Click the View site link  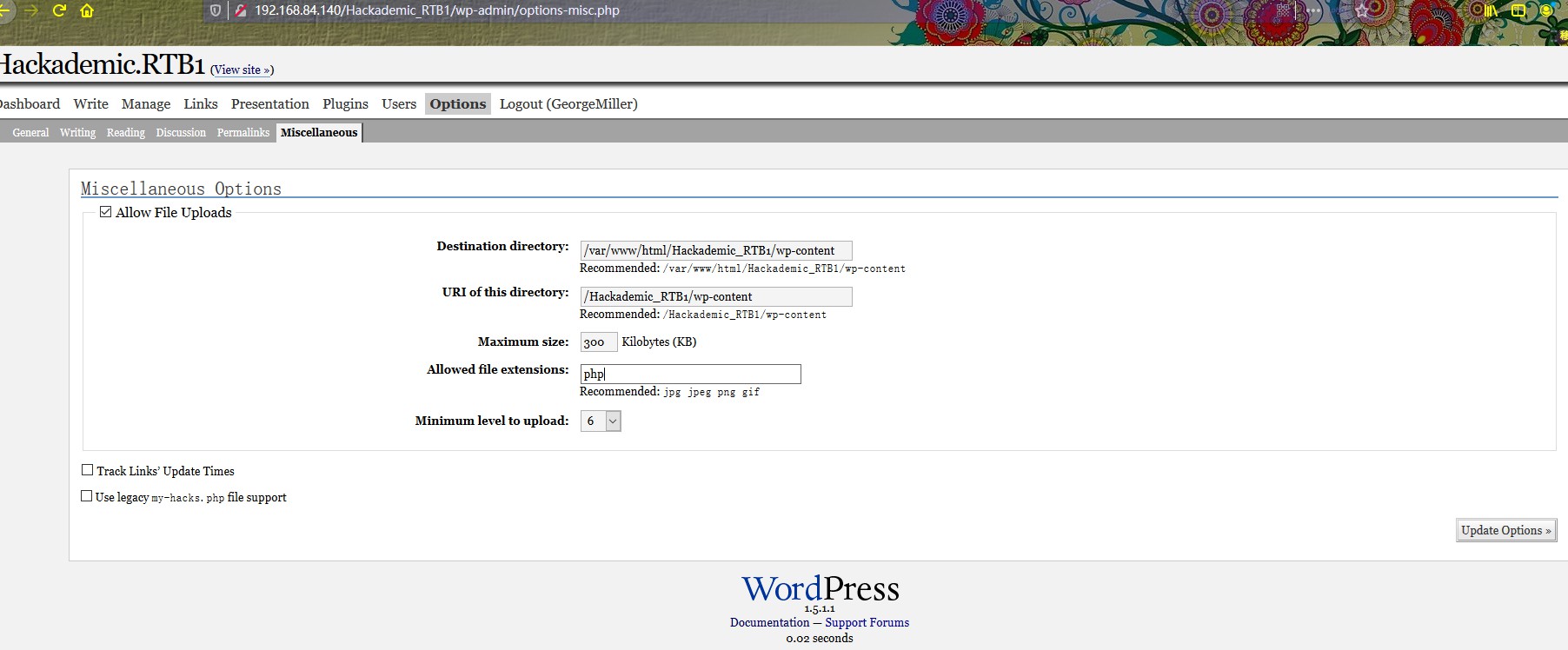click(x=242, y=70)
